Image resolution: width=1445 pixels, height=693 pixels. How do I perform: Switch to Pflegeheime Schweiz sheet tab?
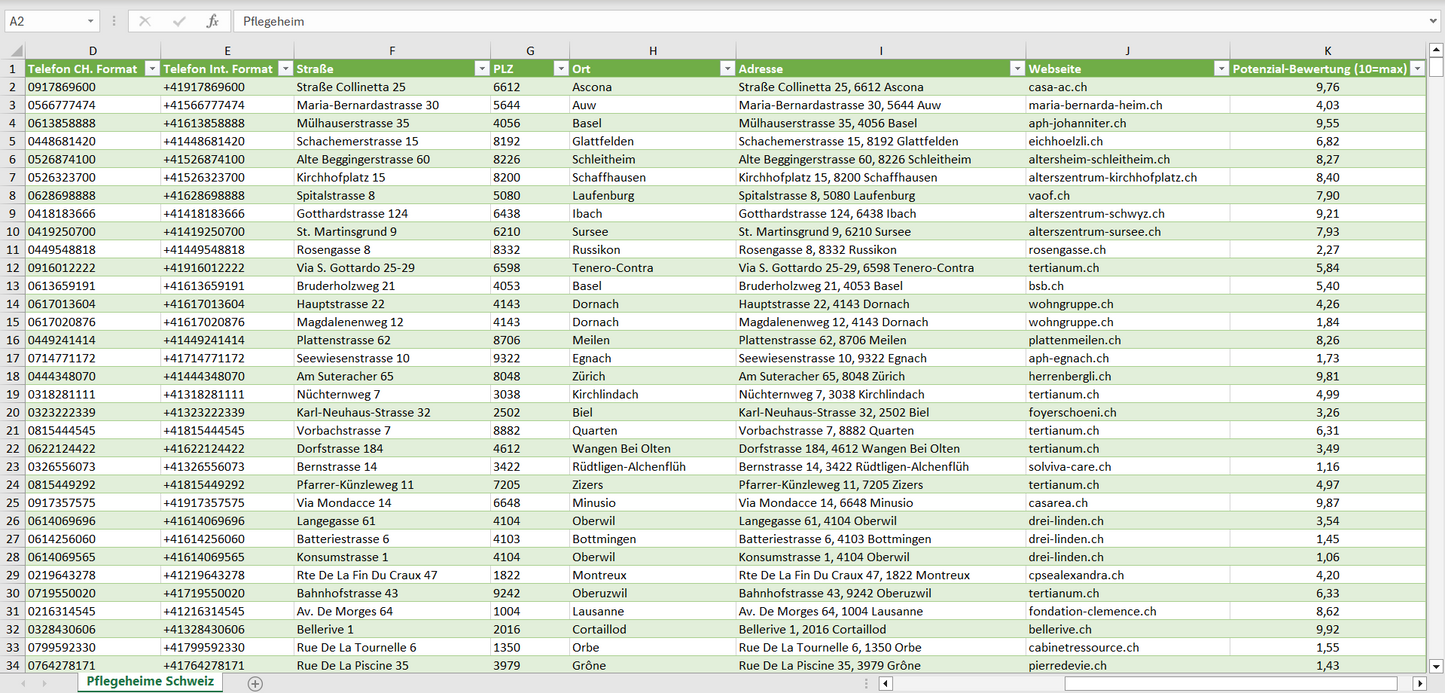click(x=150, y=682)
